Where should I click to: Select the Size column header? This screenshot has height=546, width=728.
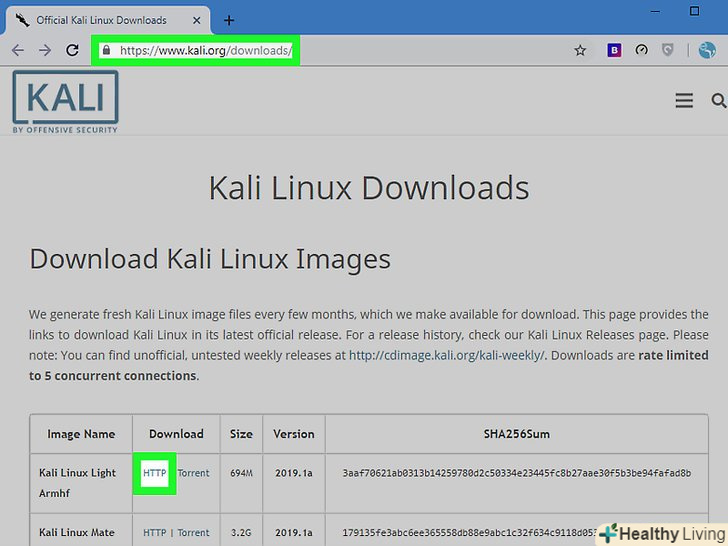[241, 434]
